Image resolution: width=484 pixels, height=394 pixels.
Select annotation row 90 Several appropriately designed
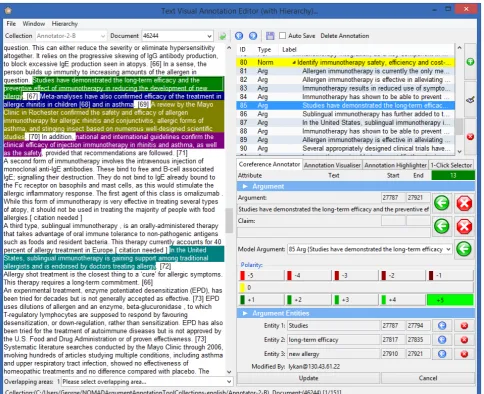[x=345, y=148]
